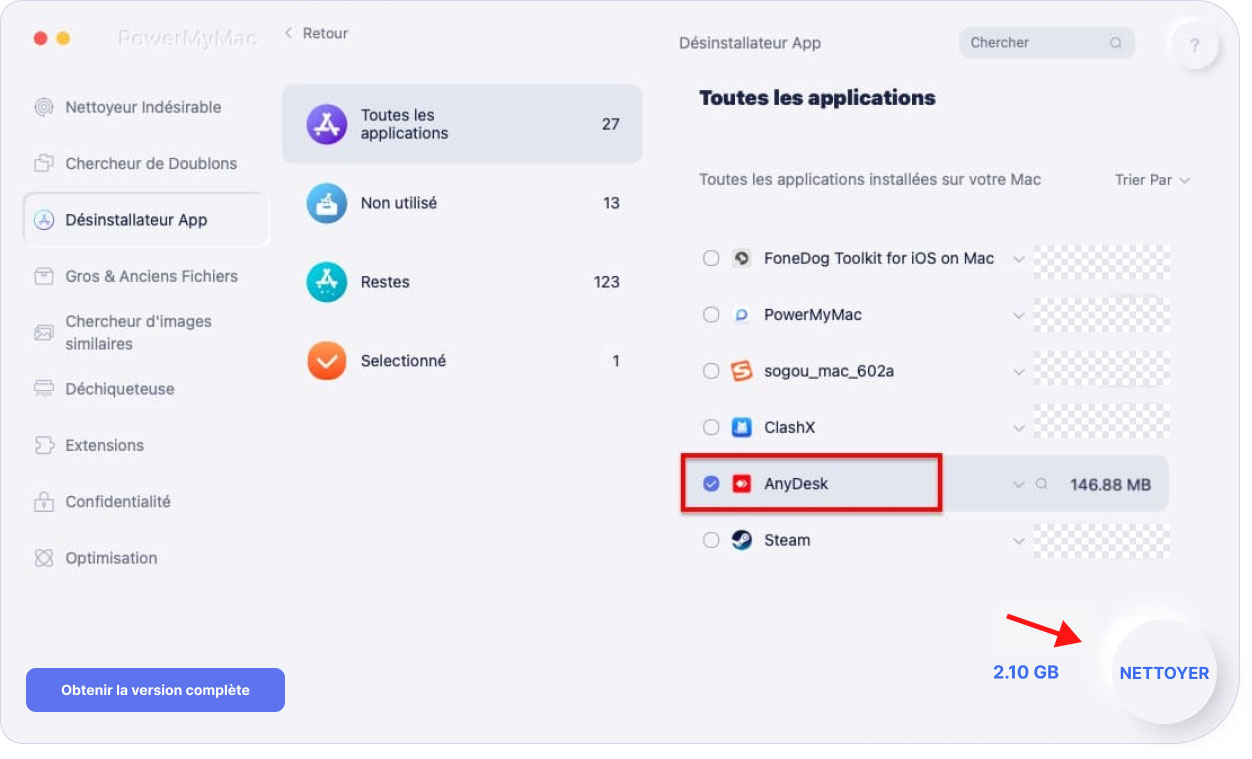
Task: Click the 2.10 GB total size text
Action: pyautogui.click(x=1026, y=673)
